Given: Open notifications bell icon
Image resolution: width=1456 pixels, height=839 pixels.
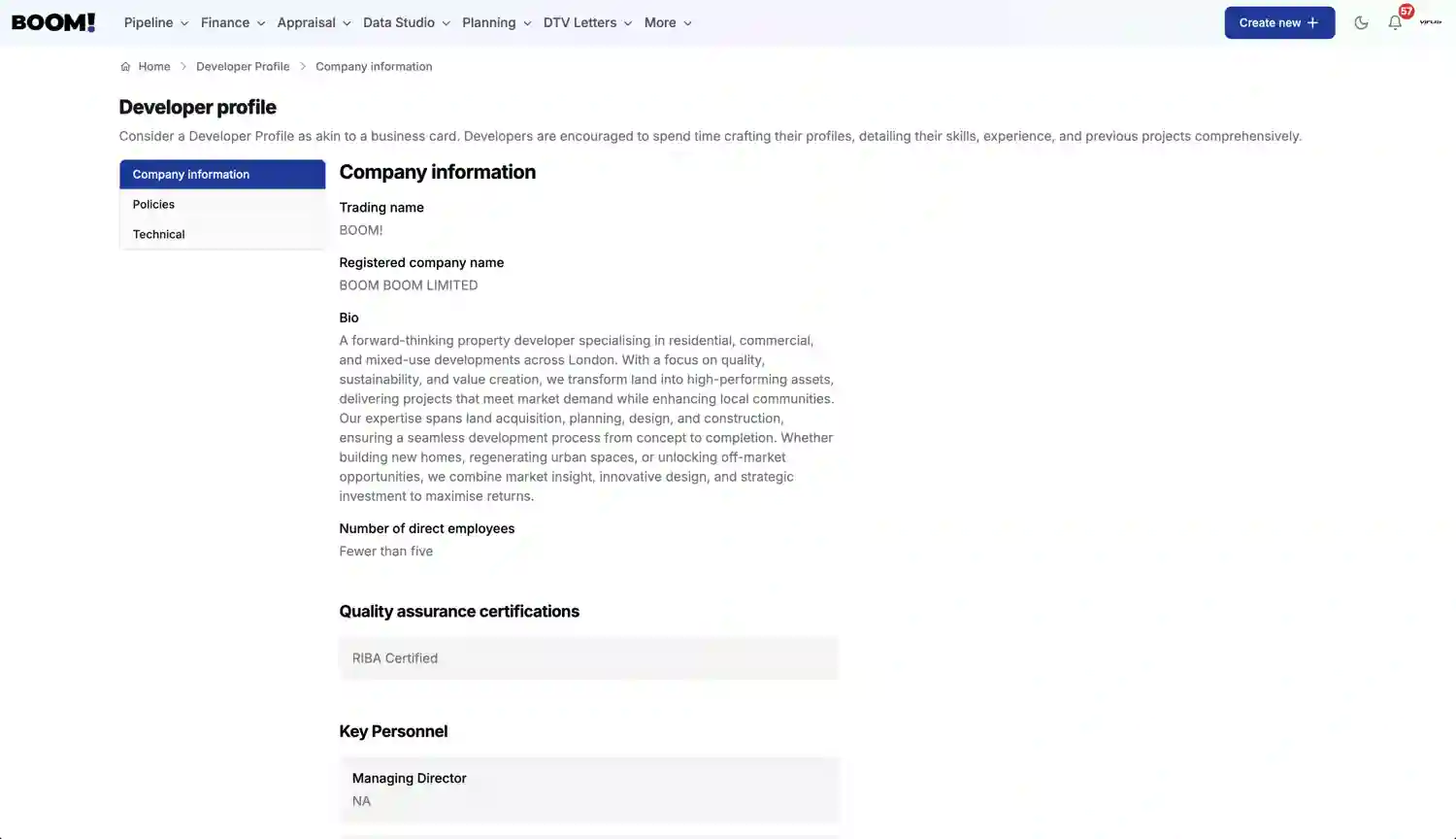Looking at the screenshot, I should click(x=1395, y=22).
